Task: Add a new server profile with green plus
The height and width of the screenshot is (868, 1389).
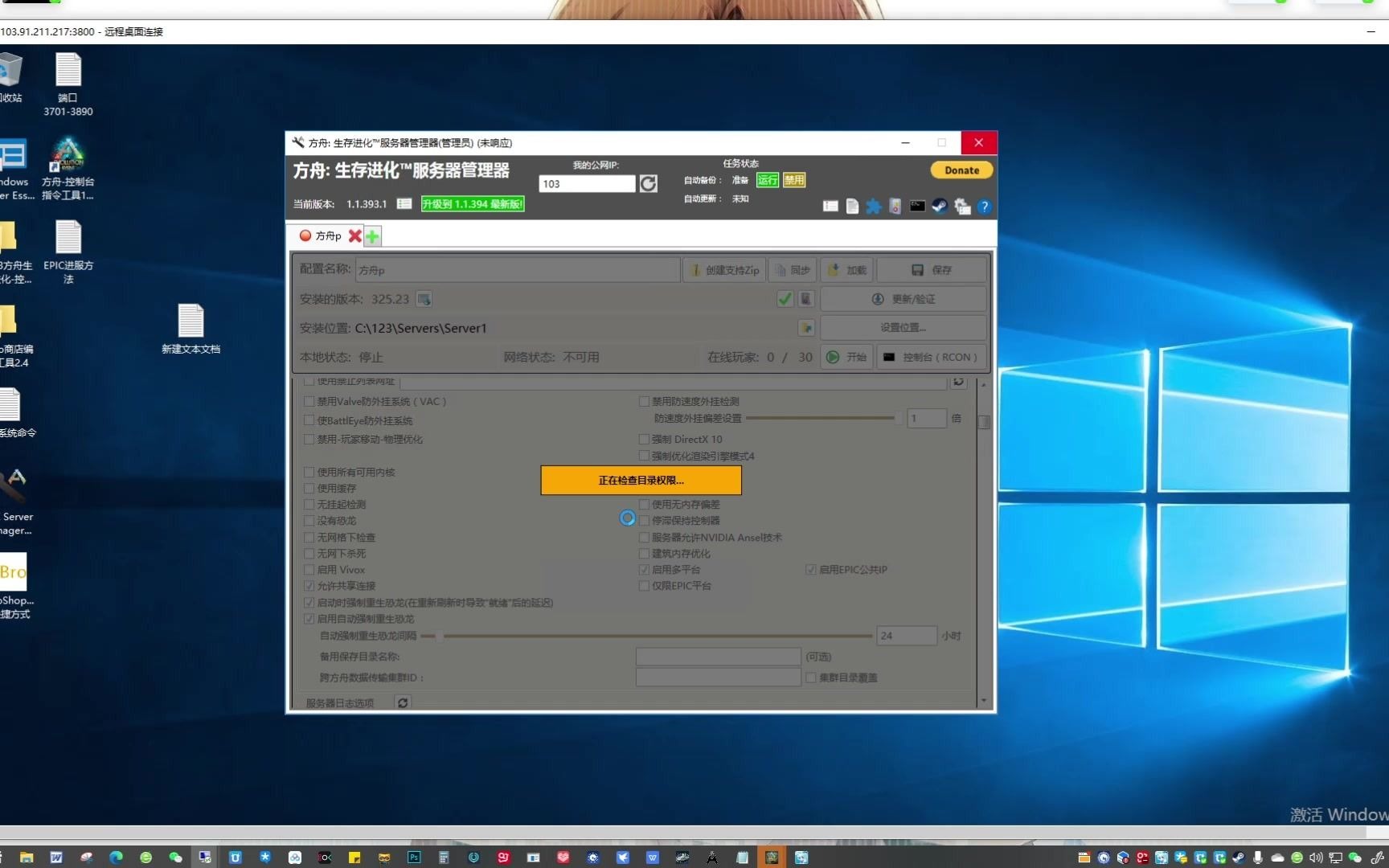Action: [x=372, y=236]
